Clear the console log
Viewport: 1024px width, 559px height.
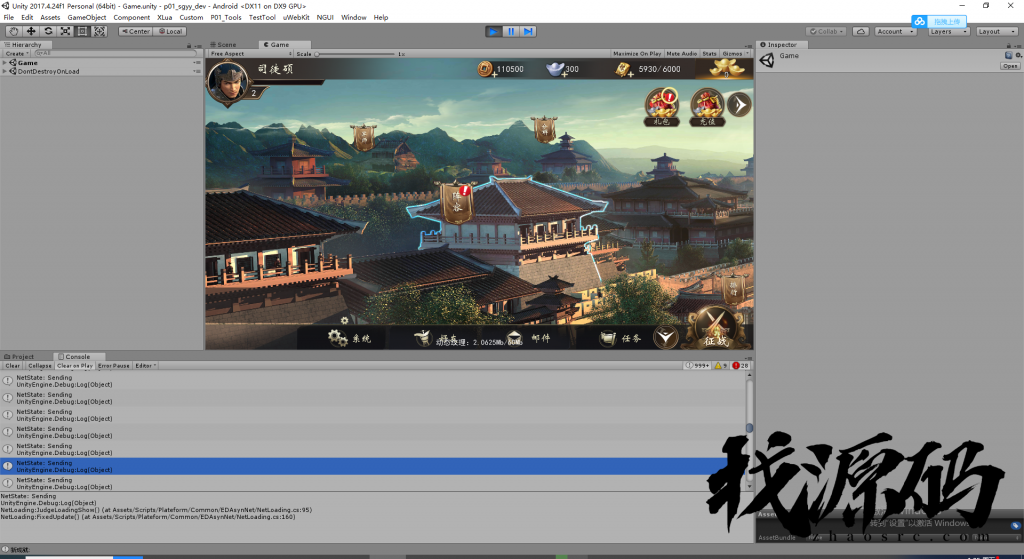pos(12,366)
